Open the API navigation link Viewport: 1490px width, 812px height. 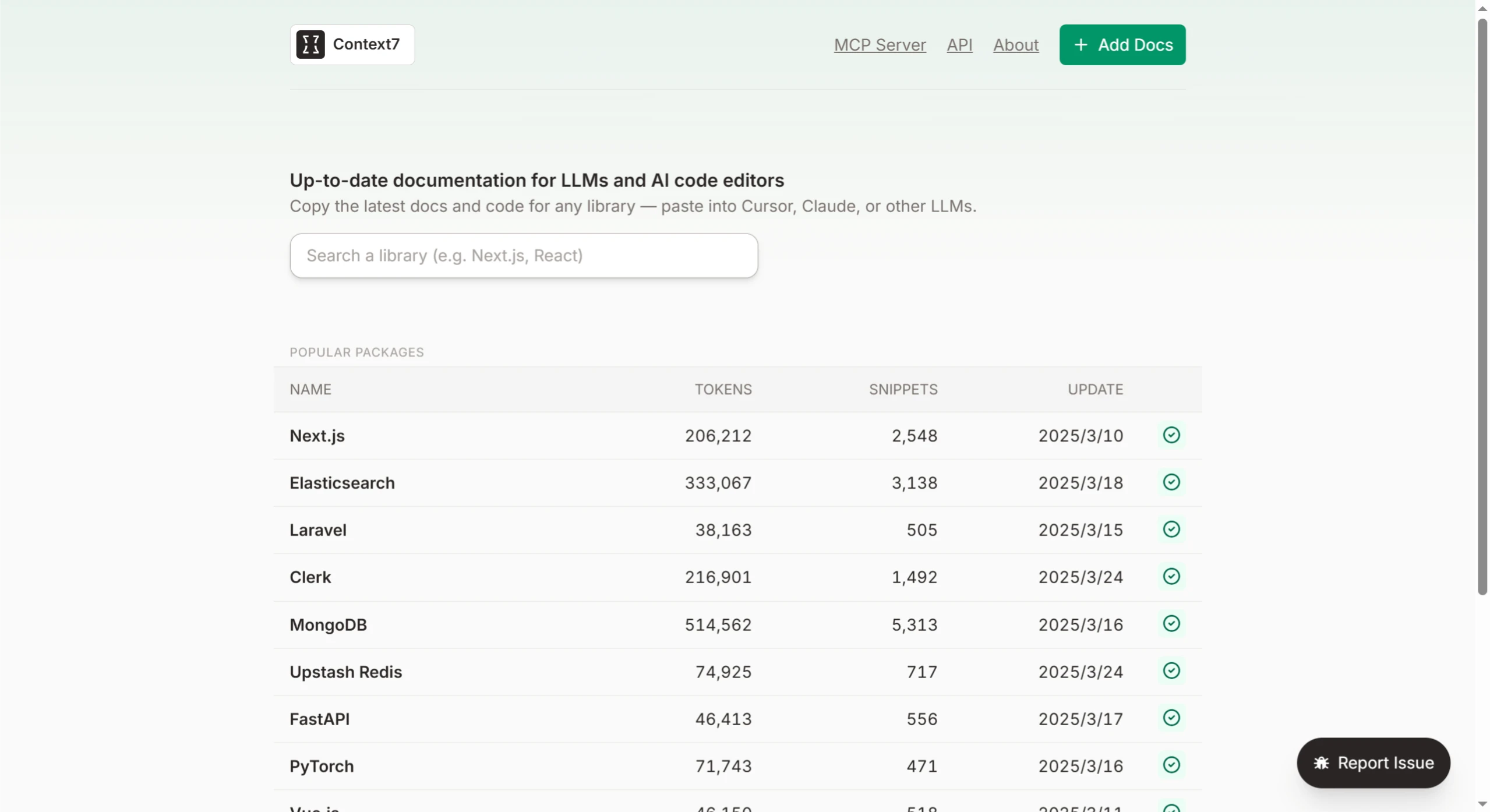click(959, 45)
